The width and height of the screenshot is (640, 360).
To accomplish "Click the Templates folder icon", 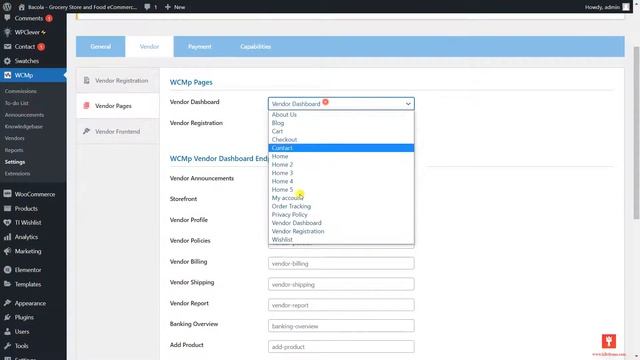I will point(7,284).
